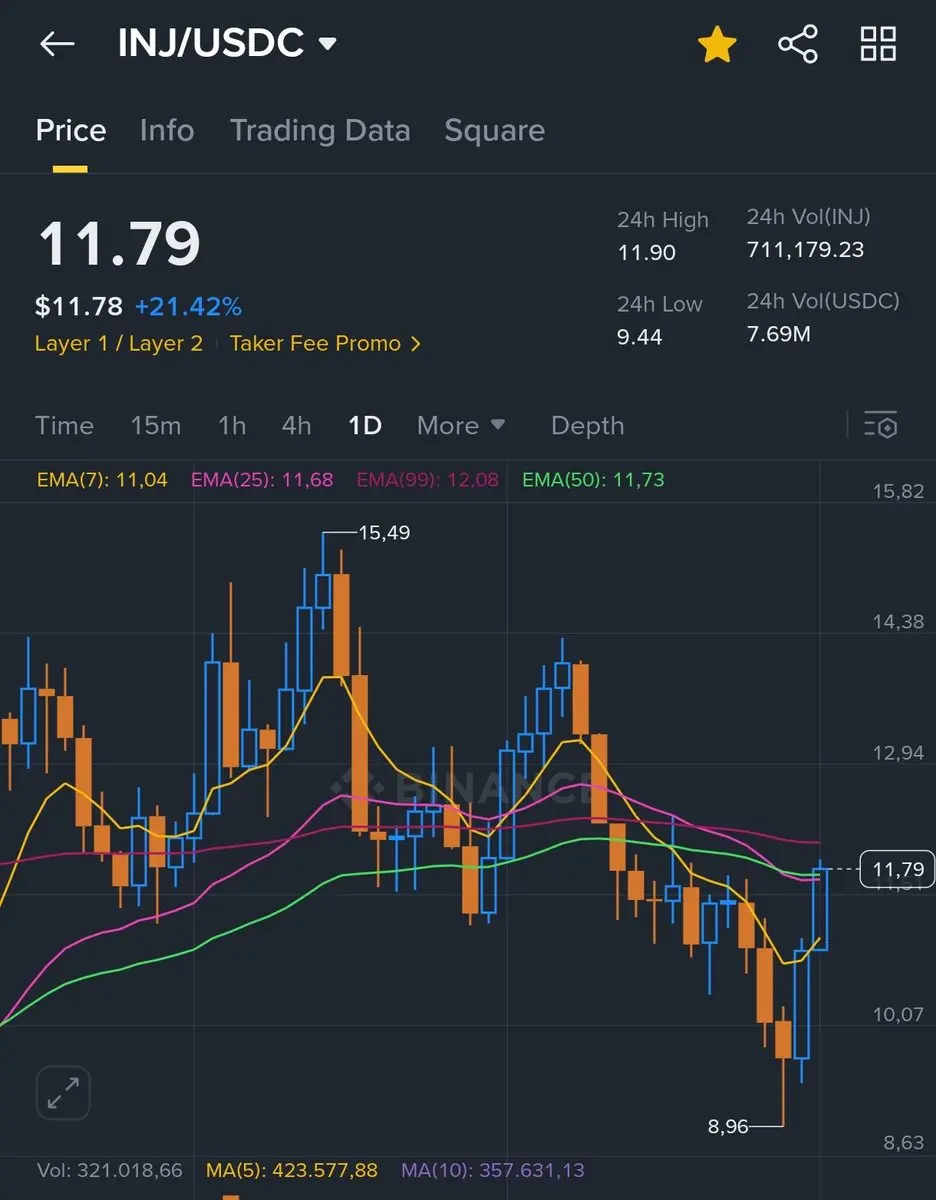Tap the 24h Vol(INJ) value 711,179.23
Viewport: 936px width, 1200px height.
click(805, 250)
